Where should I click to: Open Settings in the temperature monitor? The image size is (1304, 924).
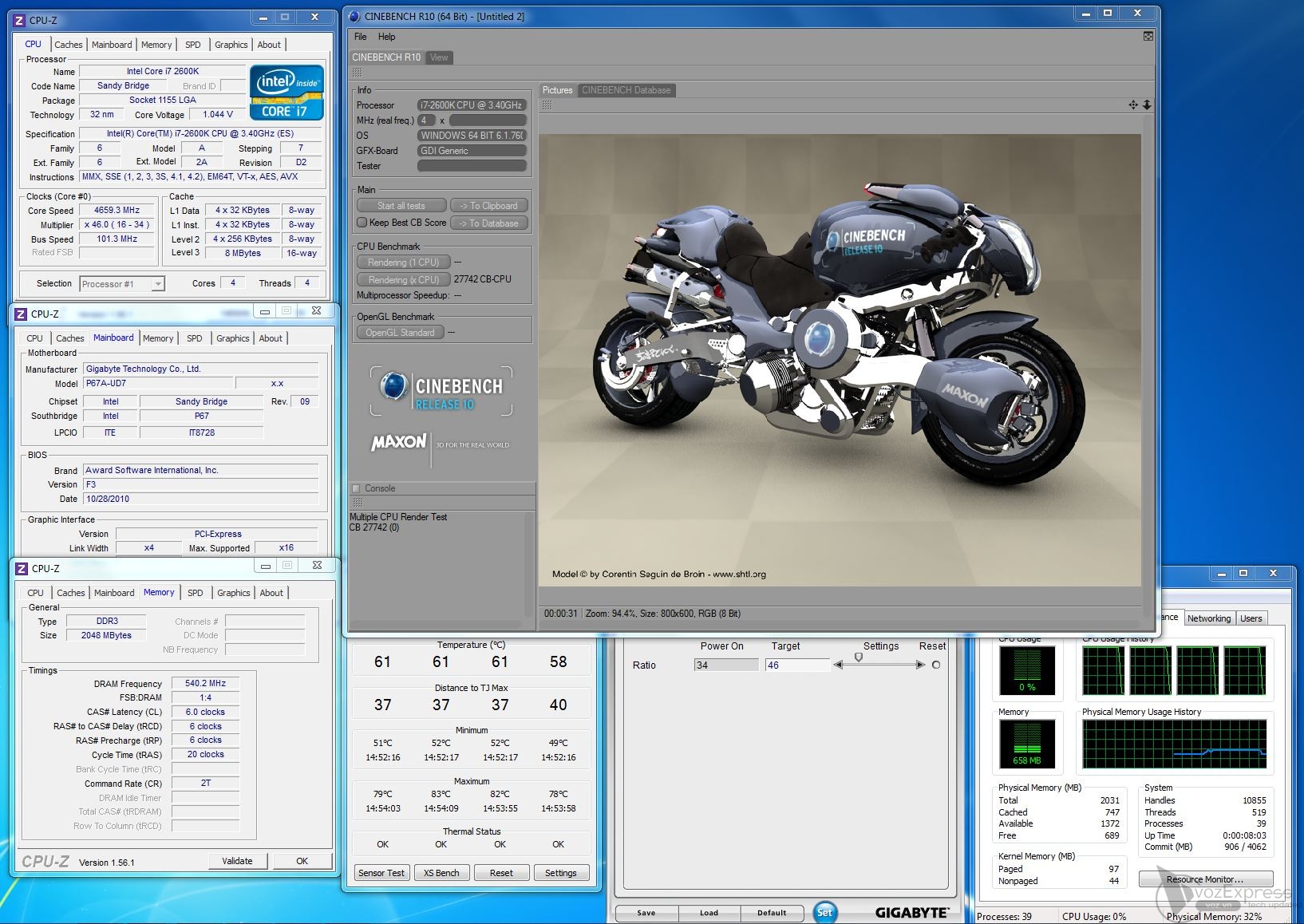561,873
